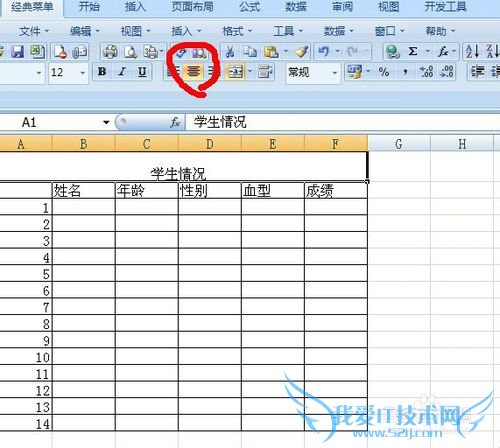Switch to the 审阅 tab
The width and height of the screenshot is (500, 448).
[x=342, y=6]
